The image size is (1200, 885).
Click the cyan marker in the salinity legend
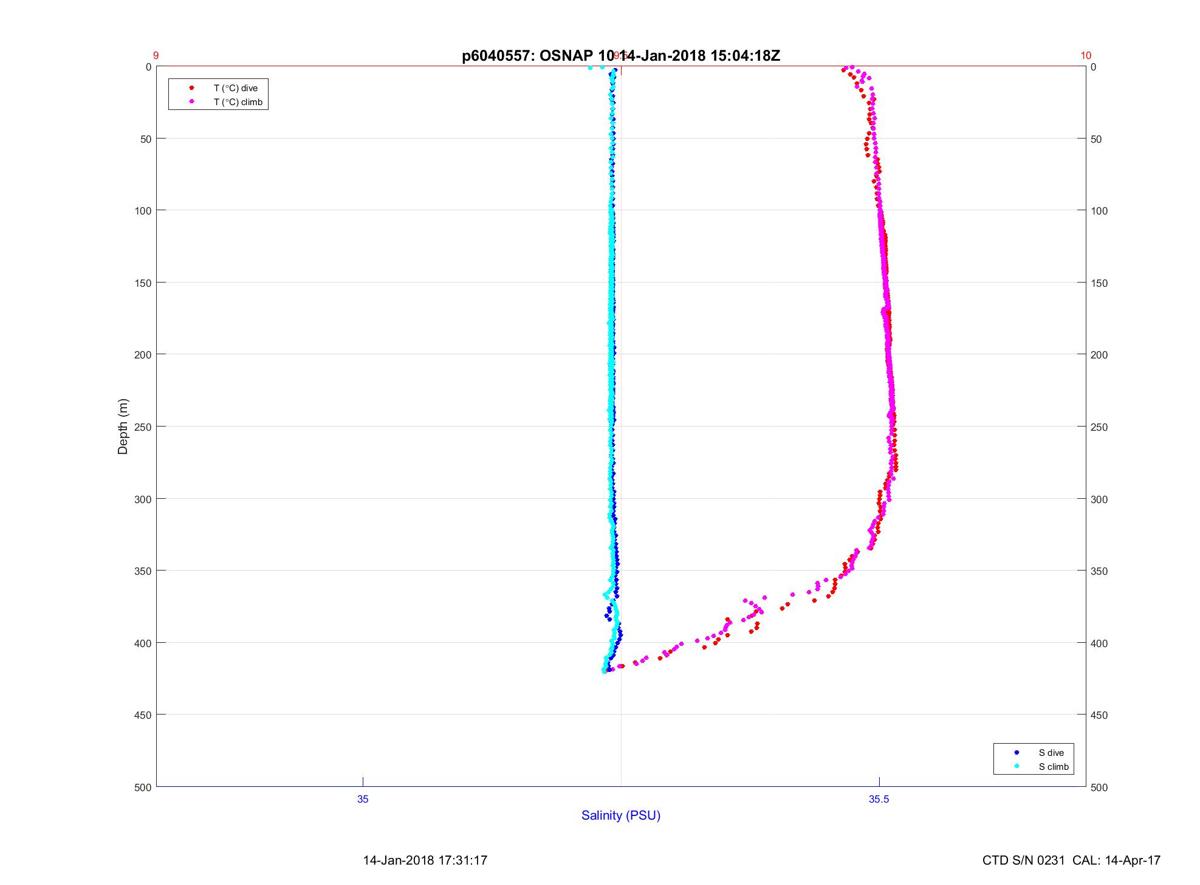tap(1017, 766)
